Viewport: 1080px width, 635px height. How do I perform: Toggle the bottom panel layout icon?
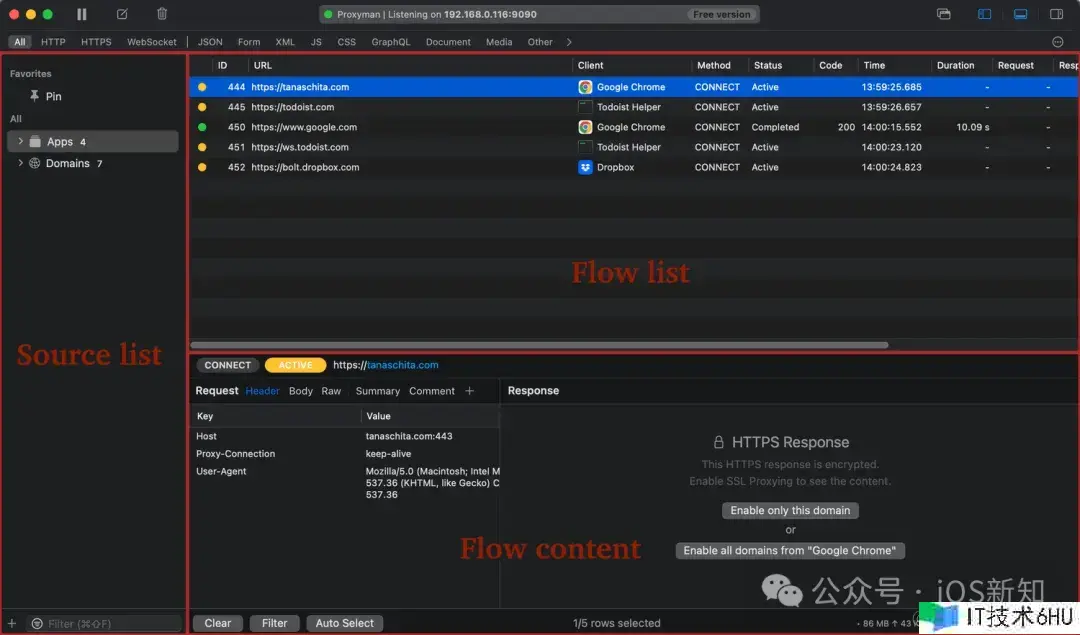click(x=1020, y=14)
